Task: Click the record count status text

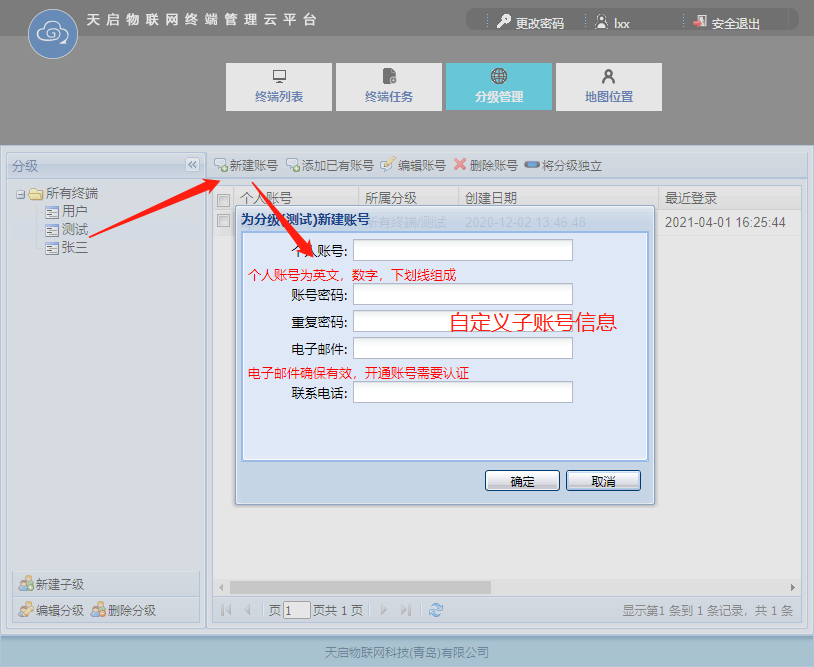Action: (x=708, y=610)
